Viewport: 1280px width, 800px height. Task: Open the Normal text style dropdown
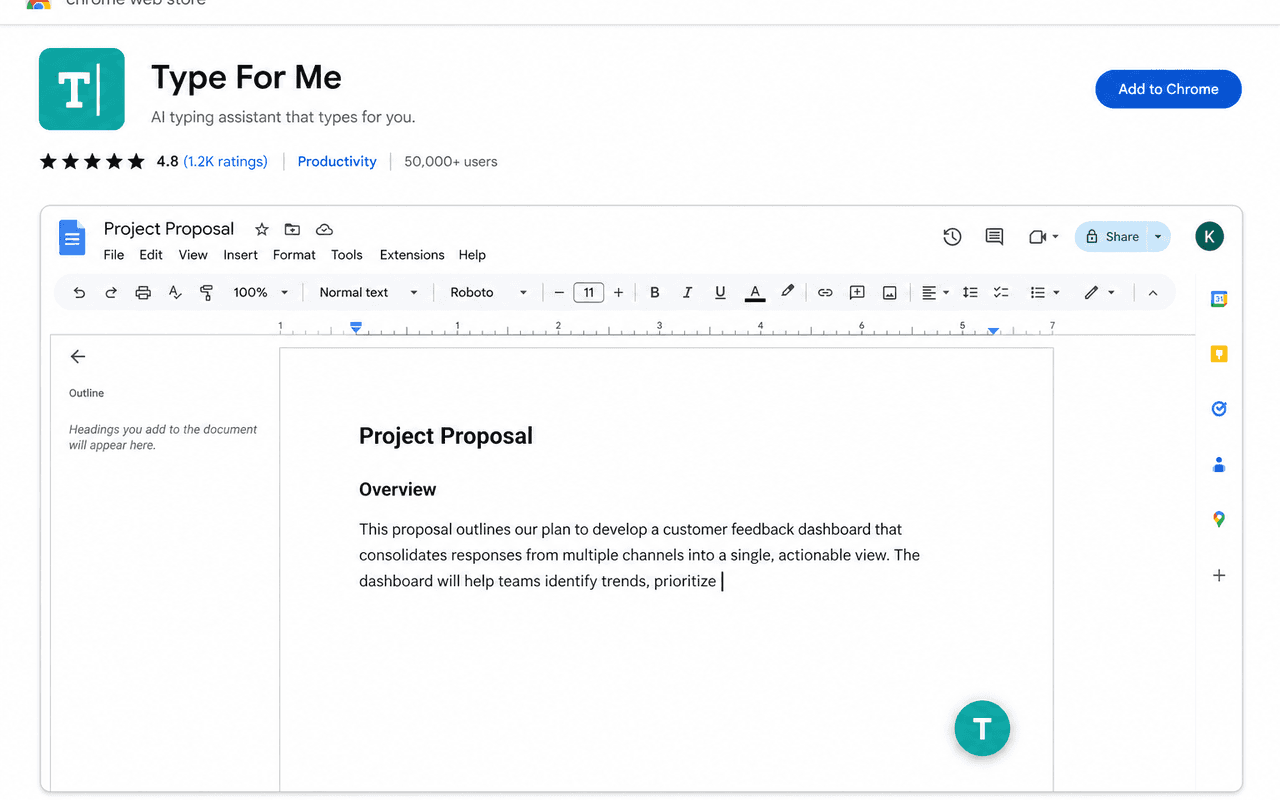[368, 293]
